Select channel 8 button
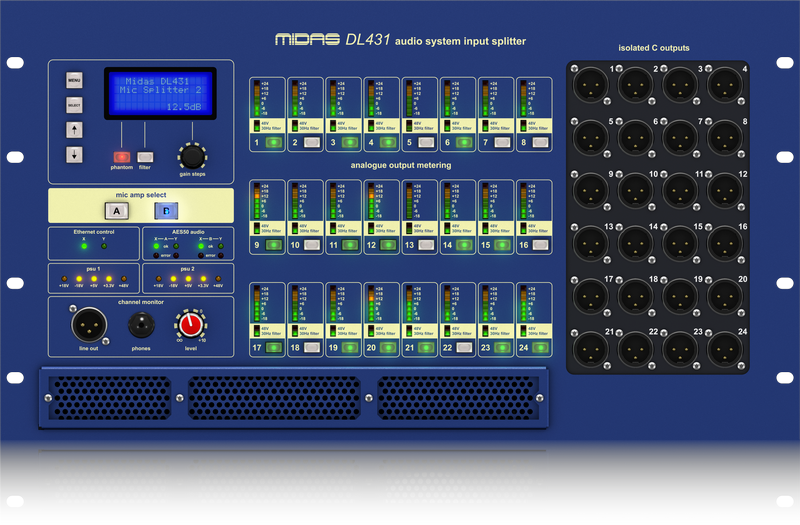 [x=541, y=142]
